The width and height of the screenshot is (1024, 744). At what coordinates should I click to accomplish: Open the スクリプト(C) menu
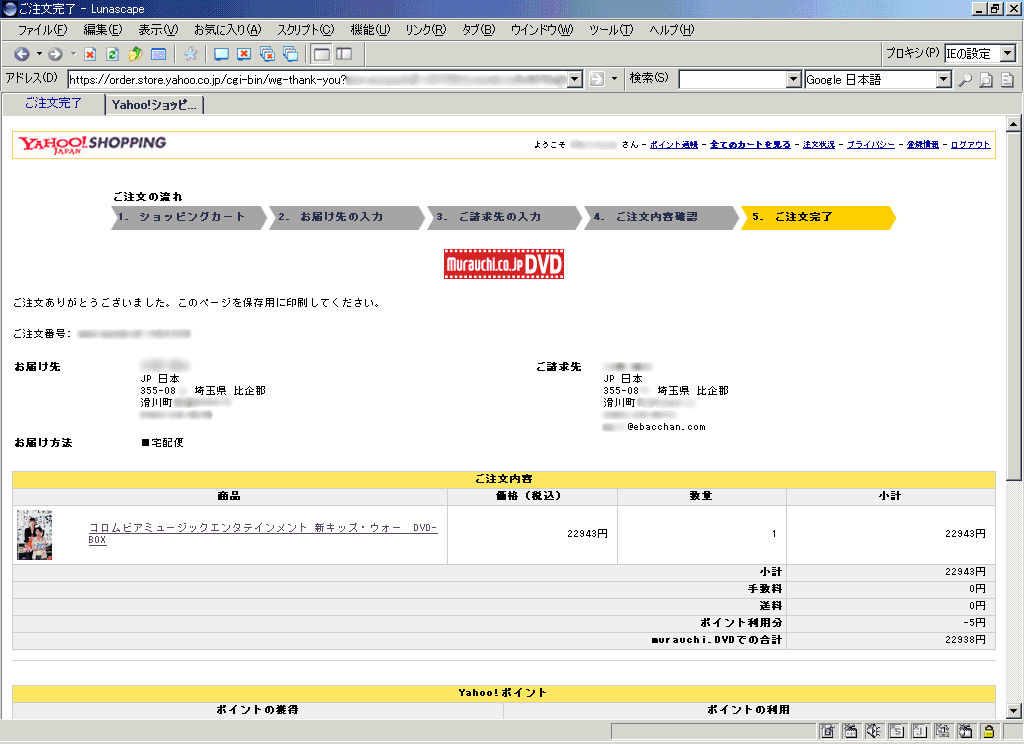306,30
